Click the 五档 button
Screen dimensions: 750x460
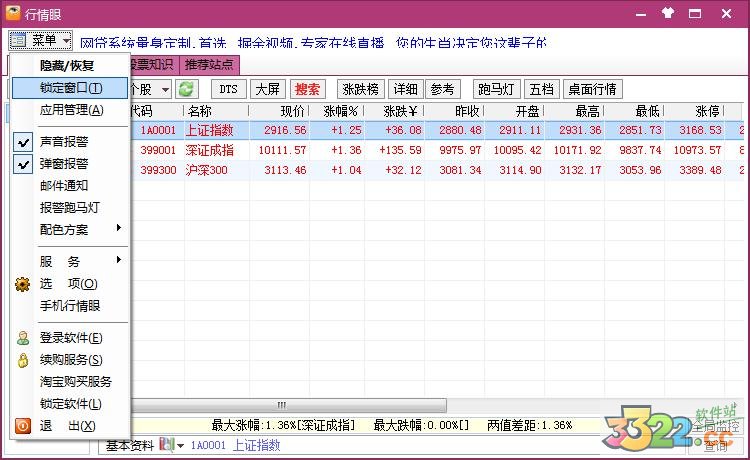point(541,89)
